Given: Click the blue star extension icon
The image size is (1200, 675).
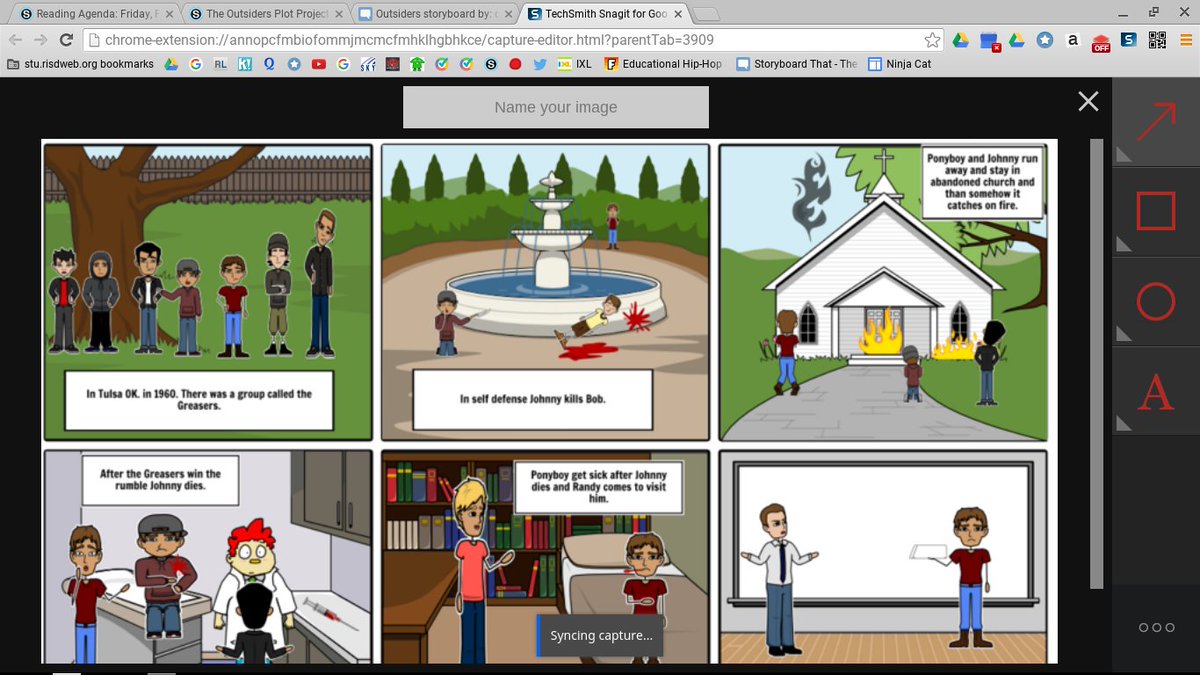Looking at the screenshot, I should [1045, 40].
